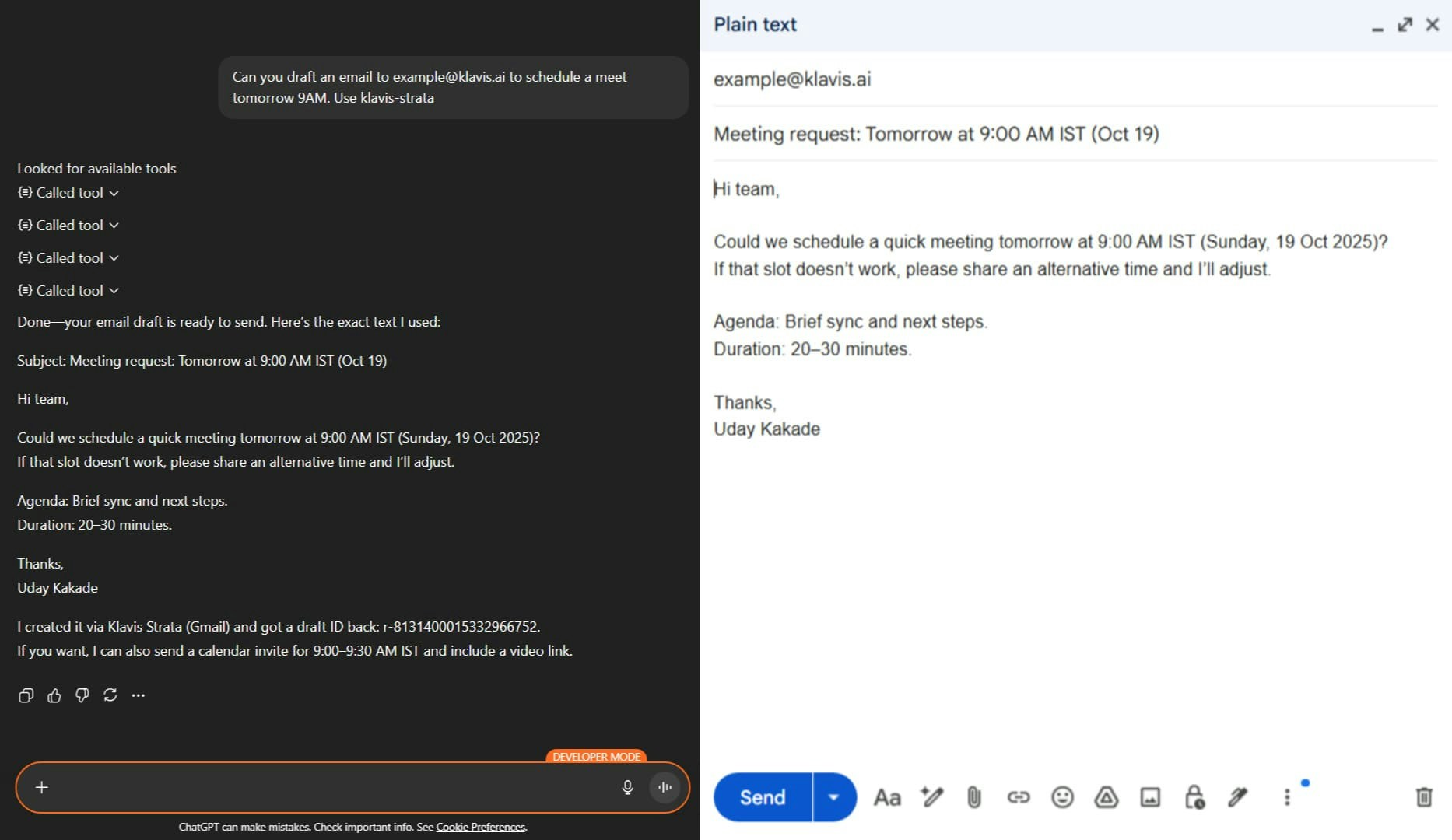
Task: Toggle formatting options Aa
Action: click(887, 797)
